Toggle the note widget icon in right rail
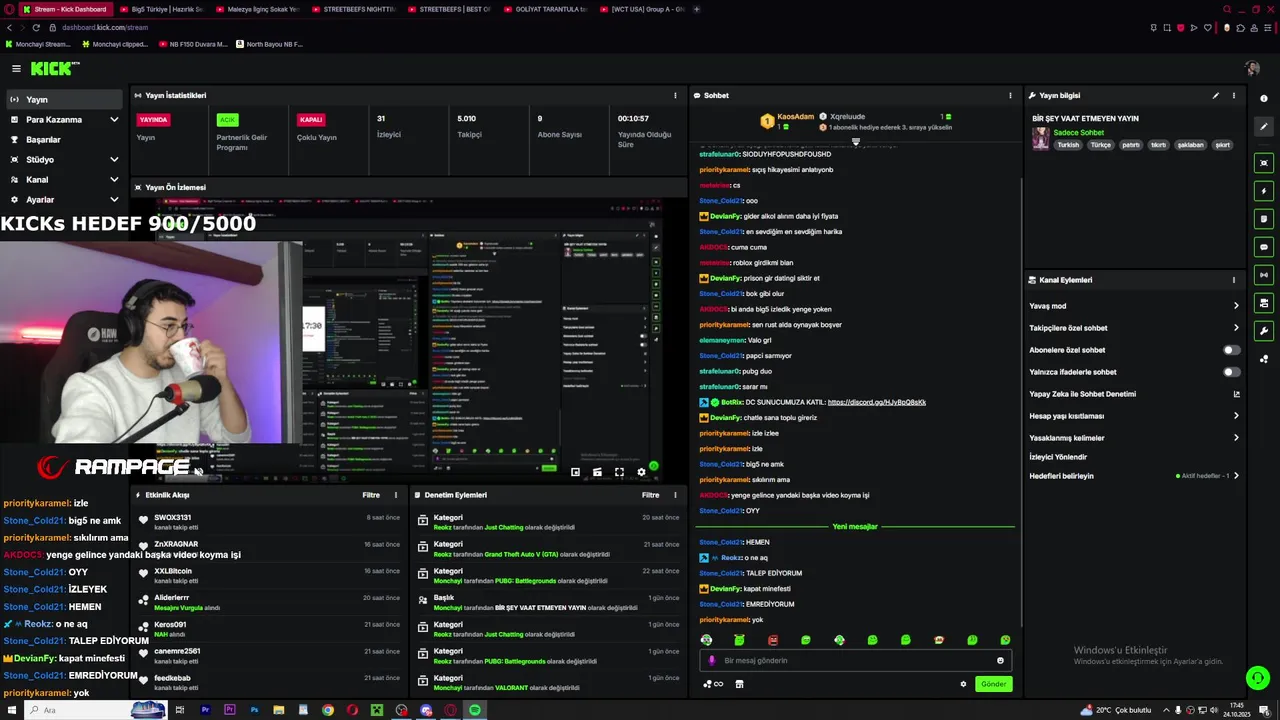 pos(1264,218)
